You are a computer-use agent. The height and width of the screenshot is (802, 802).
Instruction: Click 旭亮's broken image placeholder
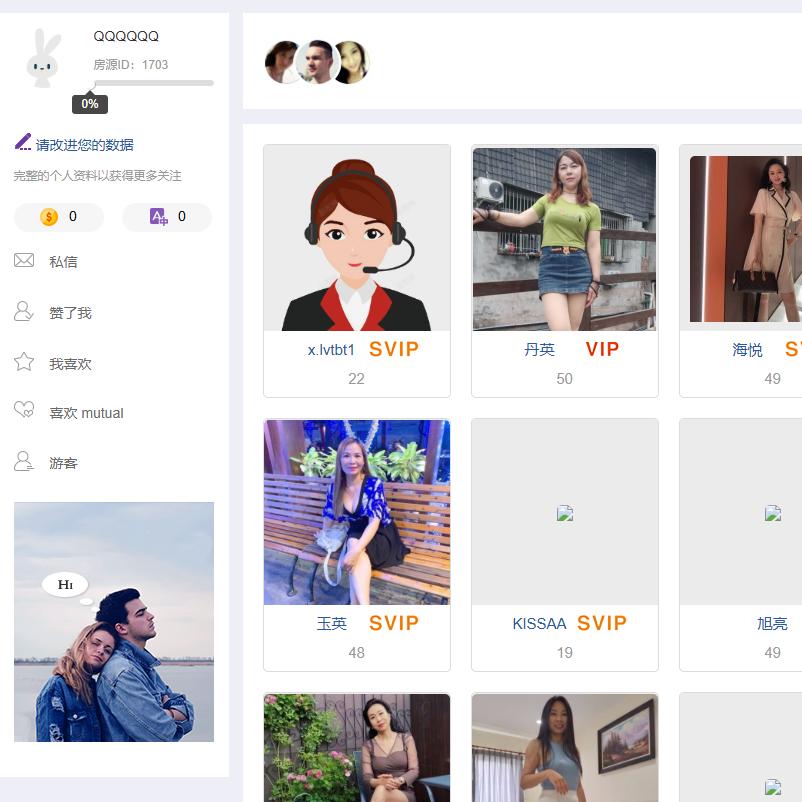[x=772, y=513]
